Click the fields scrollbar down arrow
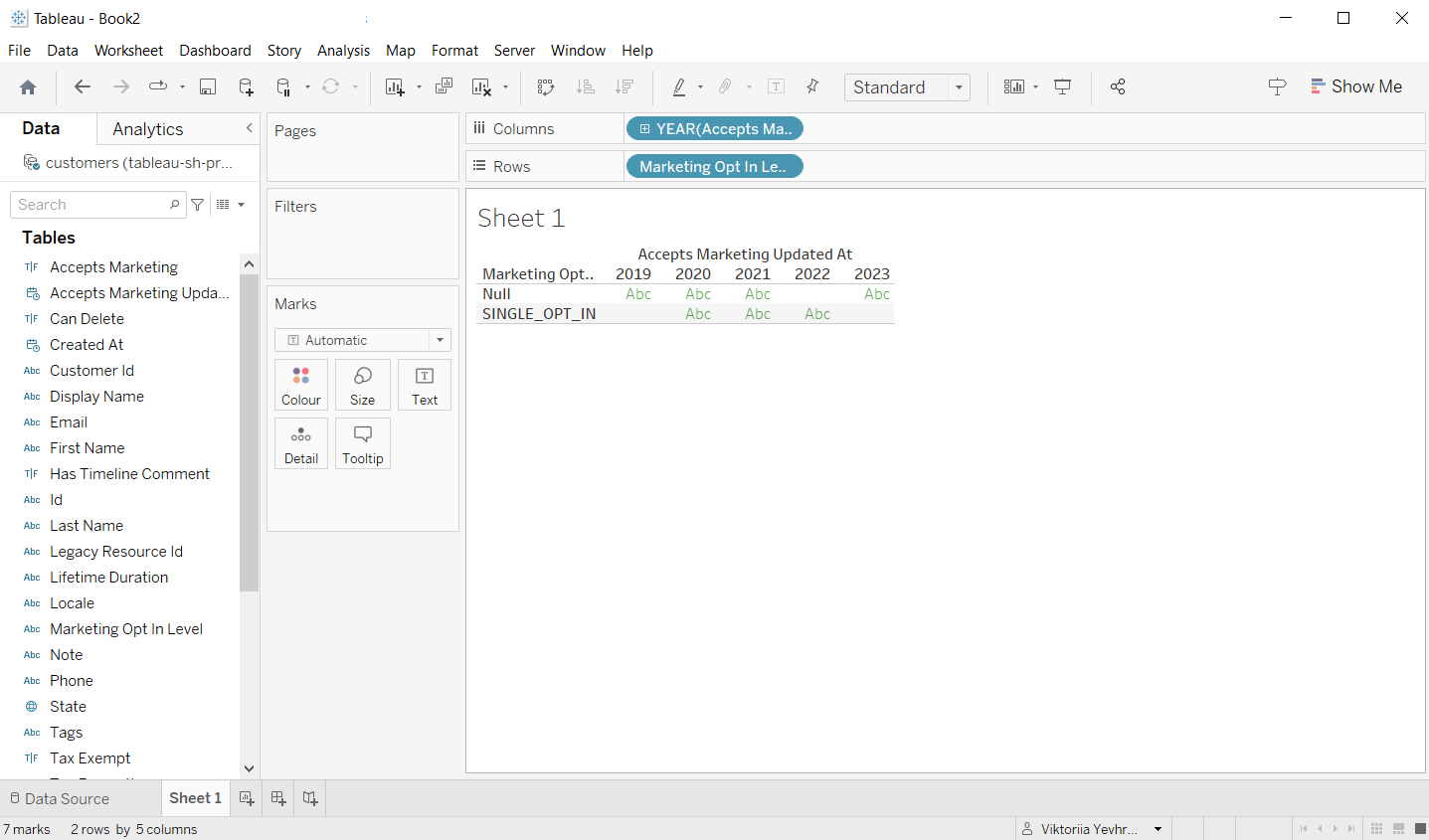Screen dimensions: 1429x840 pos(249,768)
